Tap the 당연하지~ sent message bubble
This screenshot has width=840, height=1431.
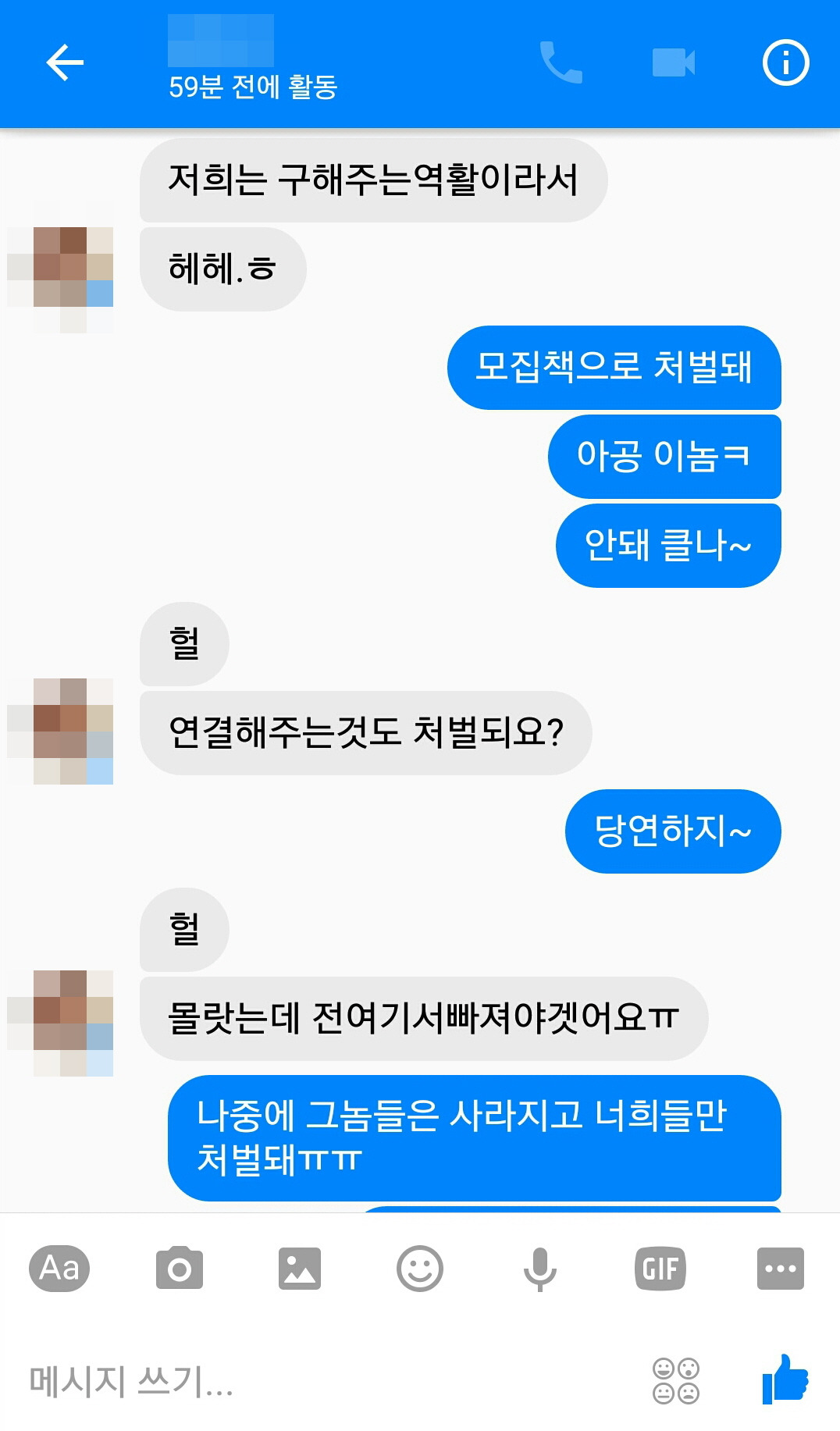click(673, 831)
